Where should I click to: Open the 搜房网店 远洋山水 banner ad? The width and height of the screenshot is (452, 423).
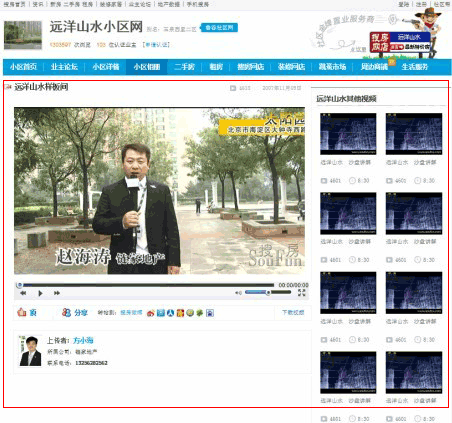400,42
